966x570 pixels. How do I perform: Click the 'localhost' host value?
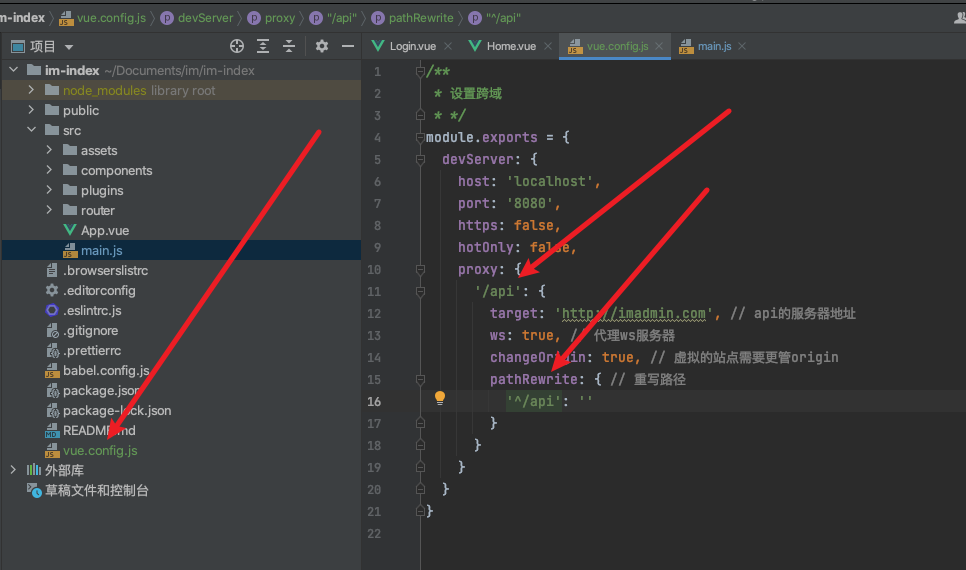pyautogui.click(x=550, y=181)
